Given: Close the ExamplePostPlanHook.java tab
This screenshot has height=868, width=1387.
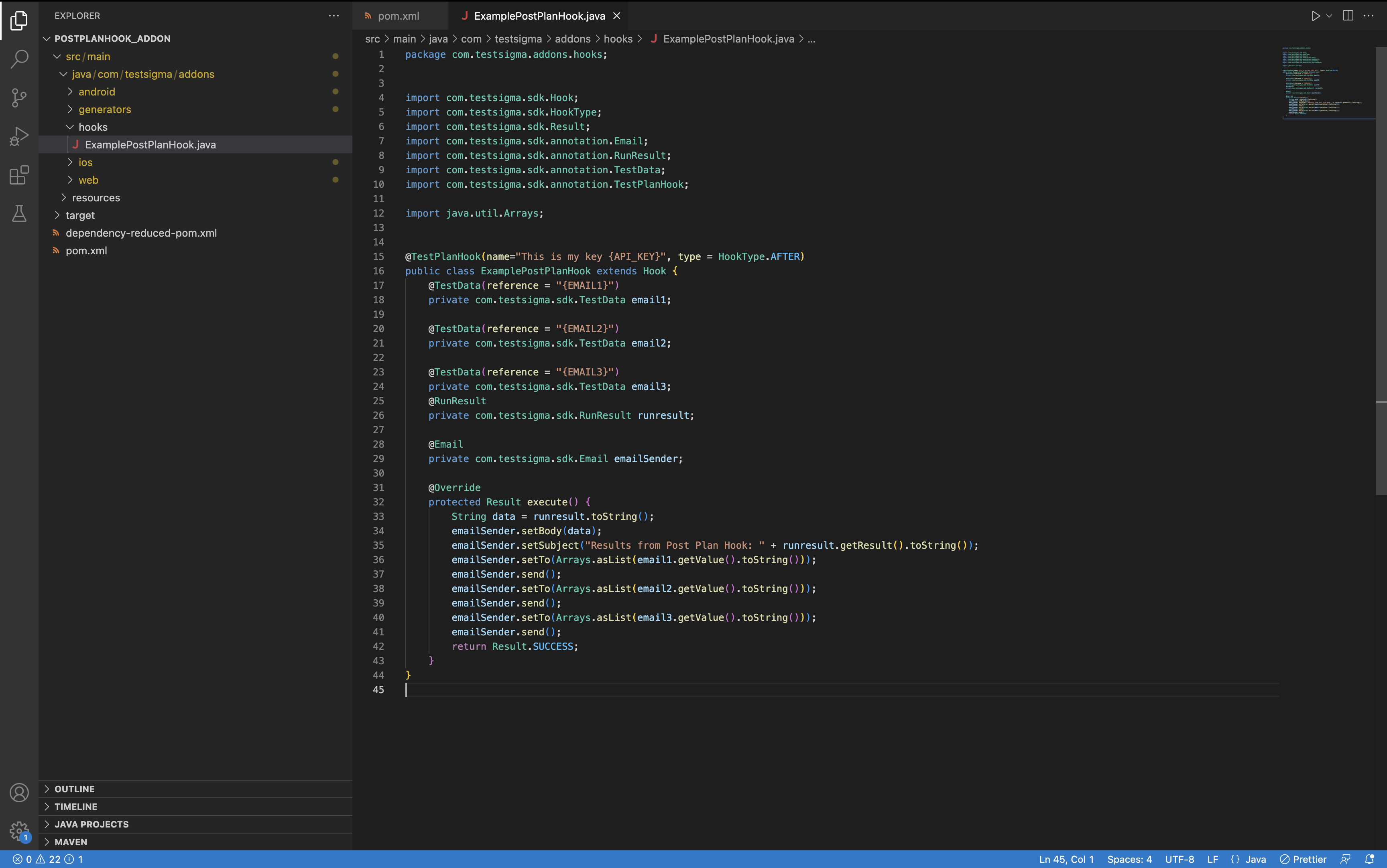Looking at the screenshot, I should pyautogui.click(x=616, y=16).
